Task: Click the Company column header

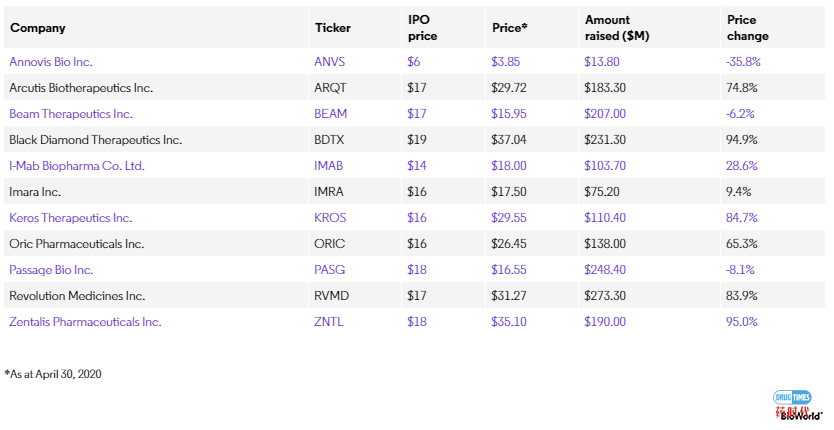Action: (38, 28)
